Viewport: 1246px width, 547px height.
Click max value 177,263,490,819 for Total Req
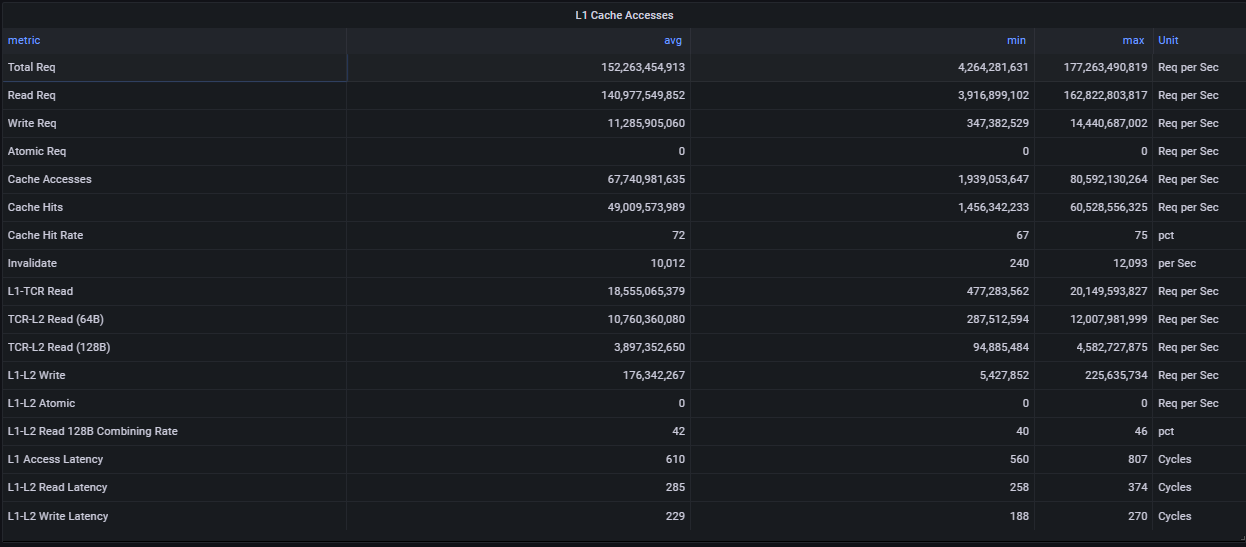tap(1104, 67)
